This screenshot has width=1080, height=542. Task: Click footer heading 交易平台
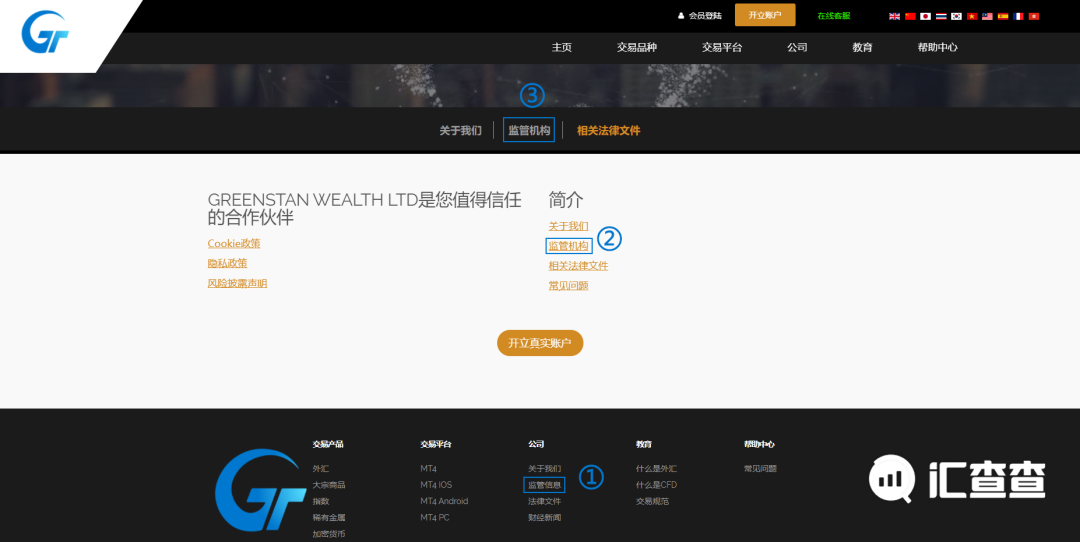[x=435, y=444]
